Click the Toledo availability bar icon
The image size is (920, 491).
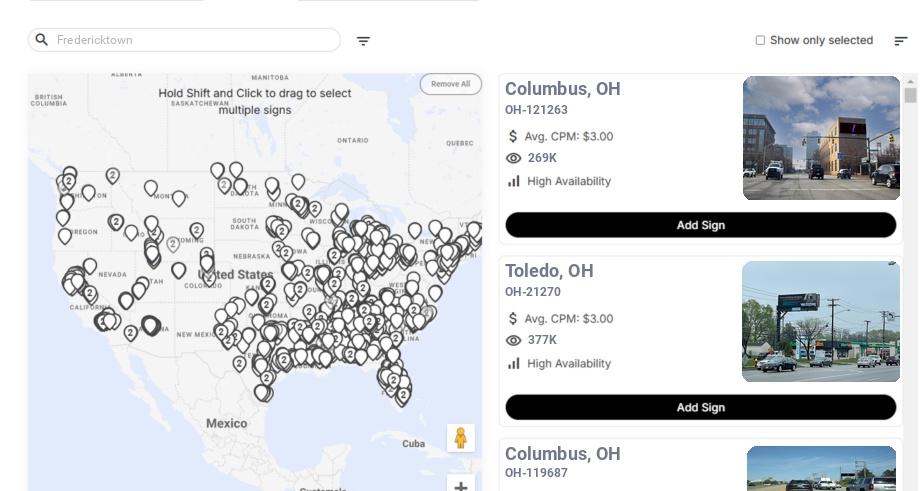pyautogui.click(x=514, y=363)
